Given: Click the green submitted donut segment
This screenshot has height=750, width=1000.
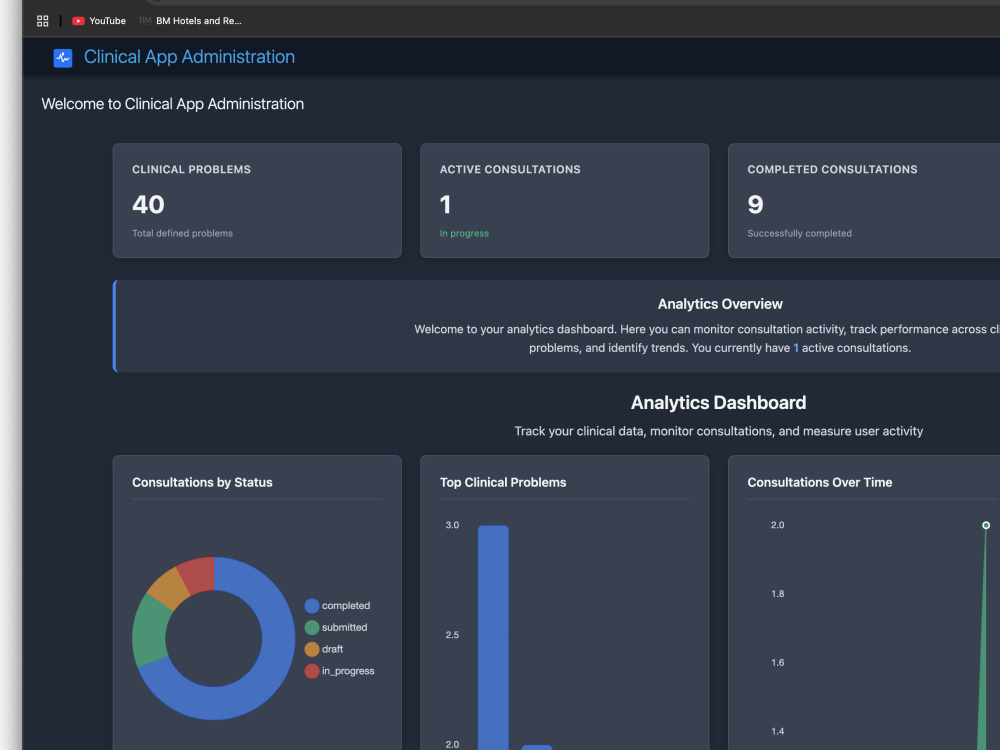Looking at the screenshot, I should tap(151, 631).
